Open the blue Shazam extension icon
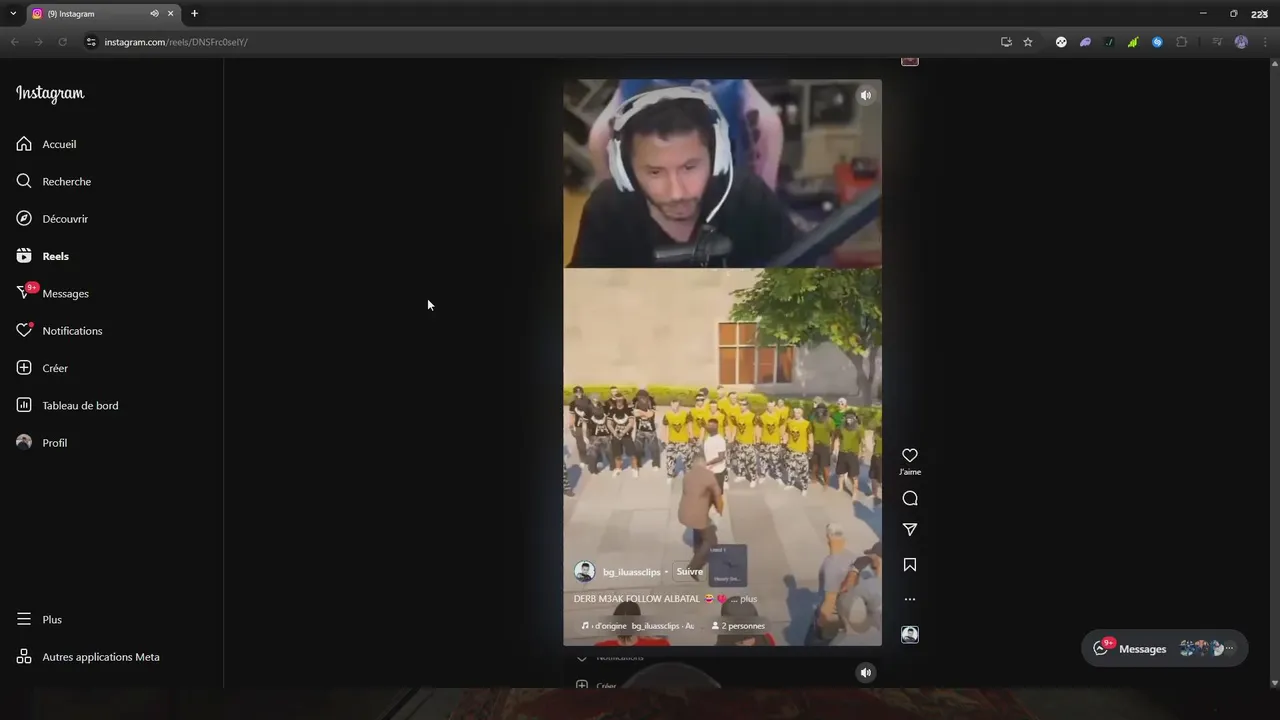1280x720 pixels. pyautogui.click(x=1157, y=42)
